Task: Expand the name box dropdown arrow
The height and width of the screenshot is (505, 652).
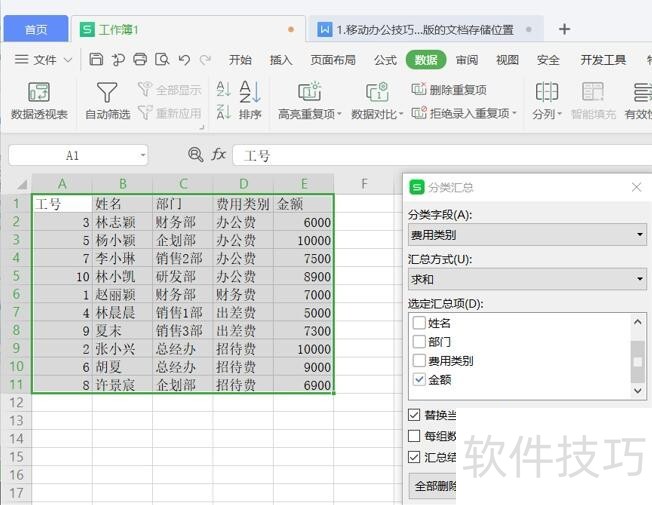Action: click(x=143, y=155)
